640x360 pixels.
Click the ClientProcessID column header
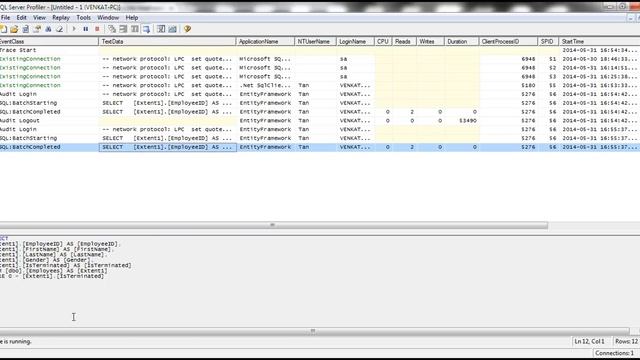508,42
